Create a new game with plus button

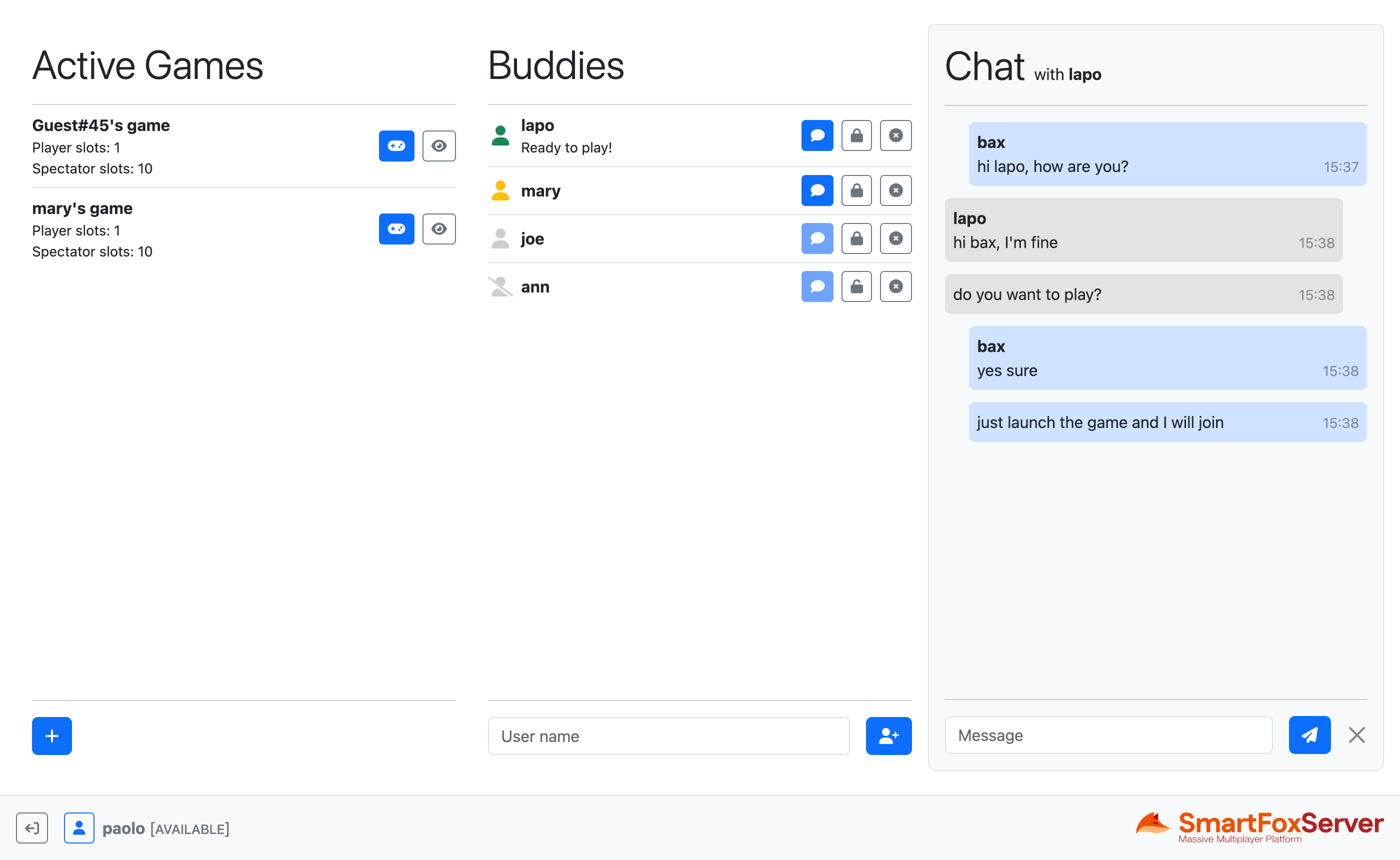51,736
